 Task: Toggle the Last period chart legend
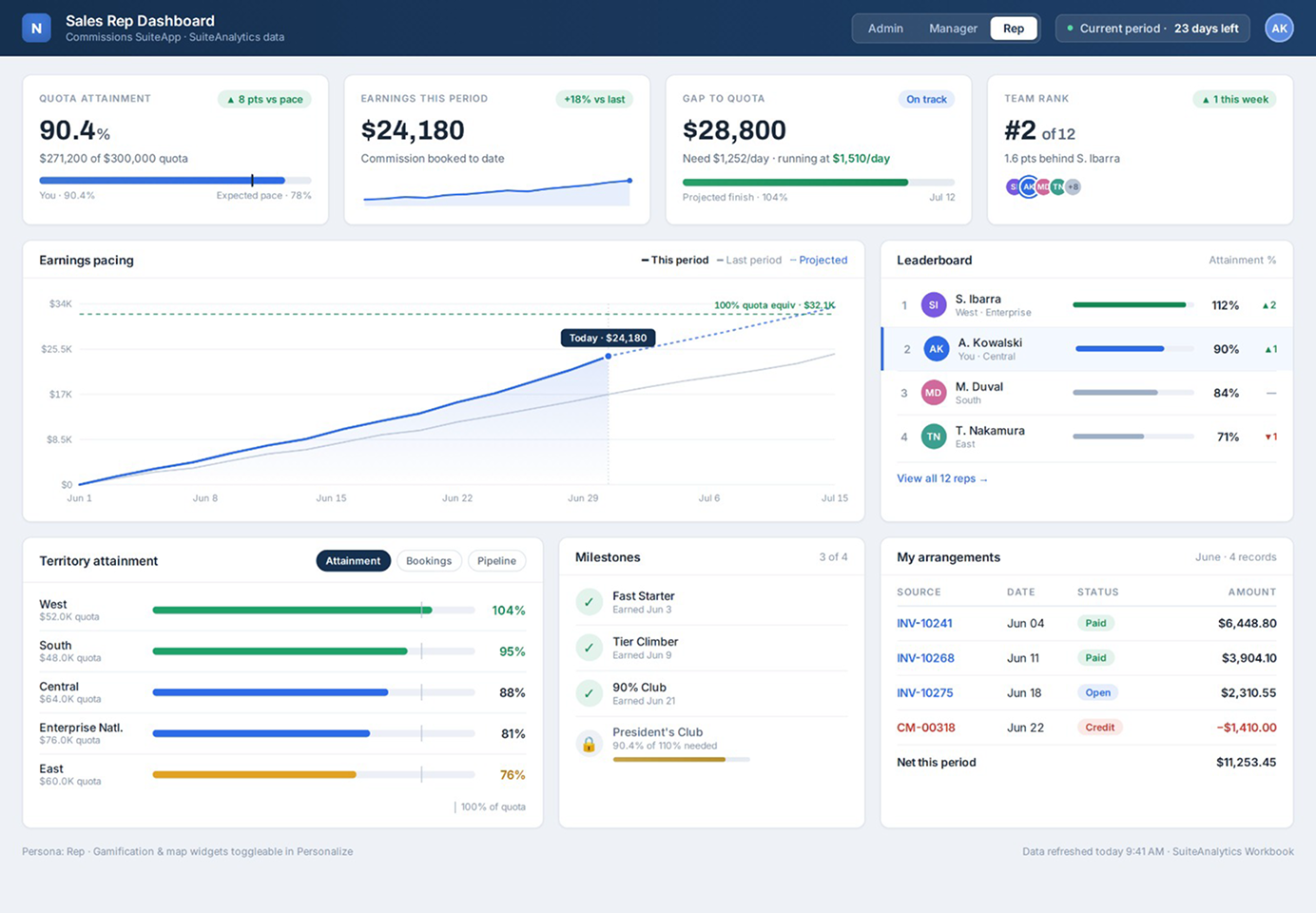point(749,261)
